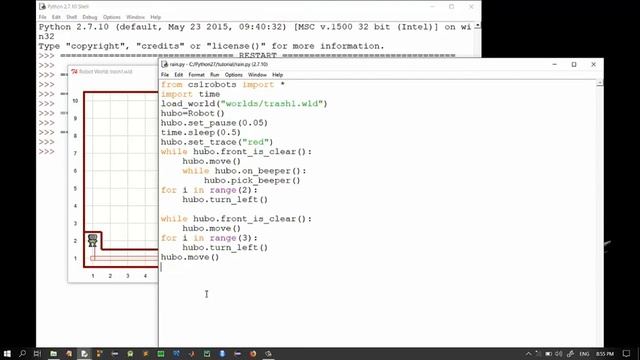Click the editor's vertical scrollbar up arrow
640x360 pixels.
600,83
